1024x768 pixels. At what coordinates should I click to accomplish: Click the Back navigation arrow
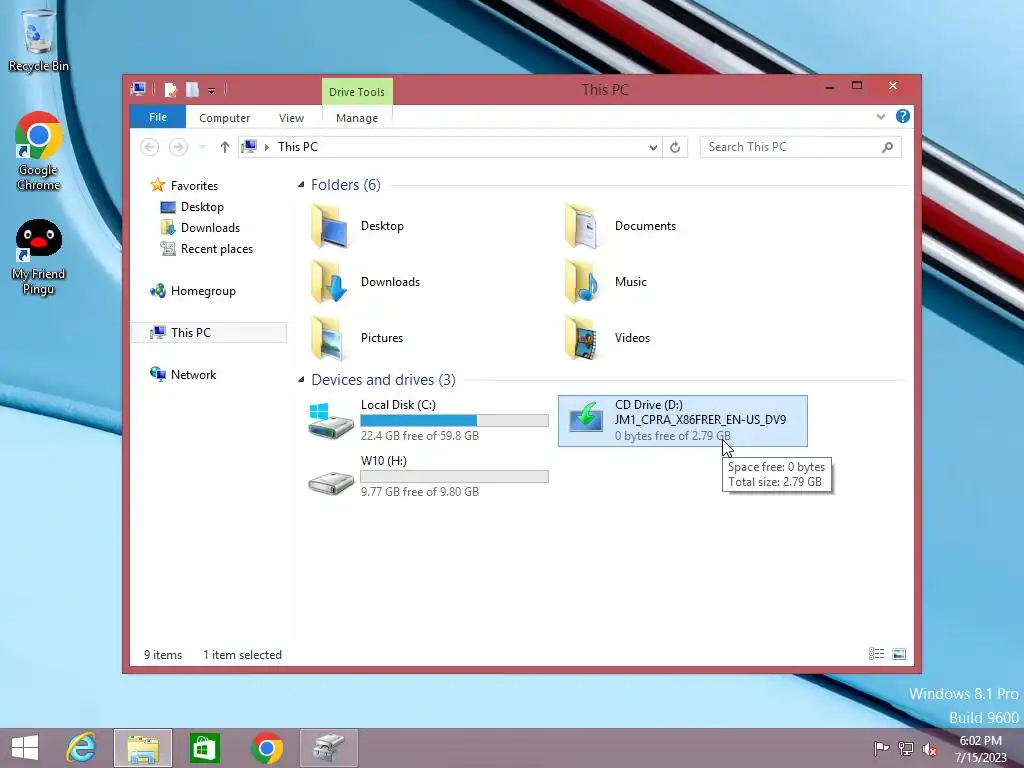coord(150,147)
